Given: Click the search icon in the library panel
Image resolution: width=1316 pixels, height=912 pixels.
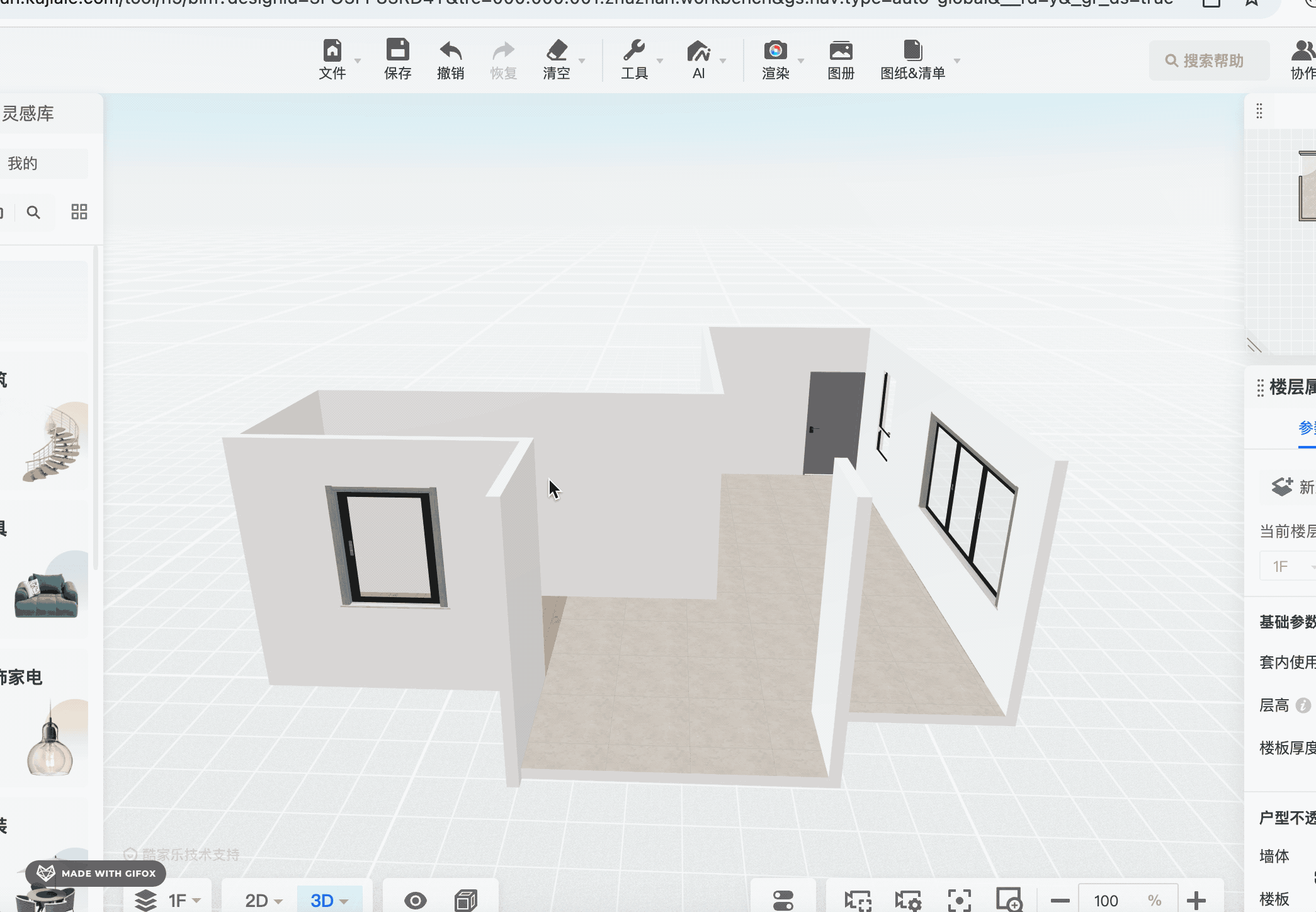Looking at the screenshot, I should pos(33,212).
